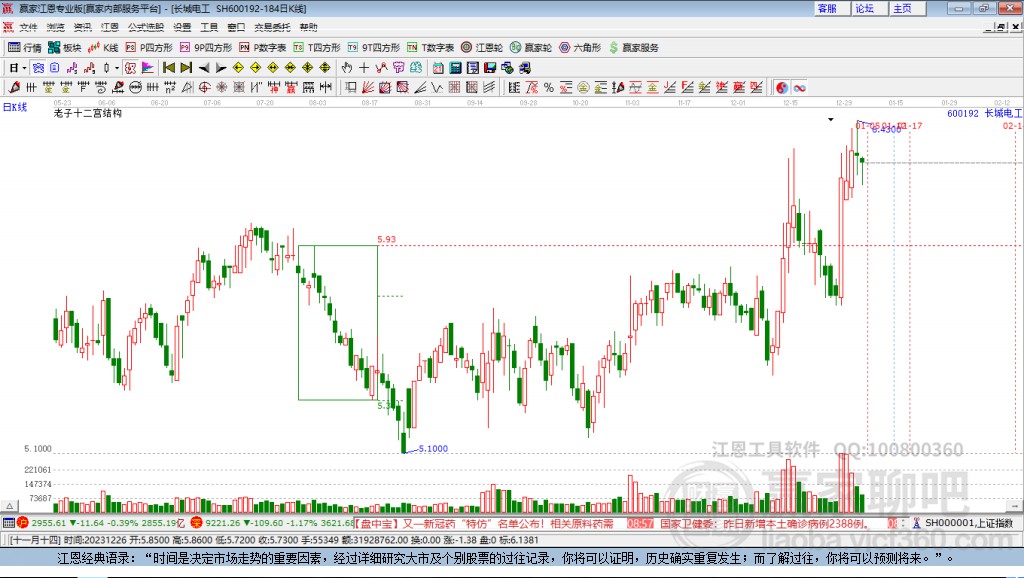Open the 工具 menu
The width and height of the screenshot is (1024, 578).
209,27
